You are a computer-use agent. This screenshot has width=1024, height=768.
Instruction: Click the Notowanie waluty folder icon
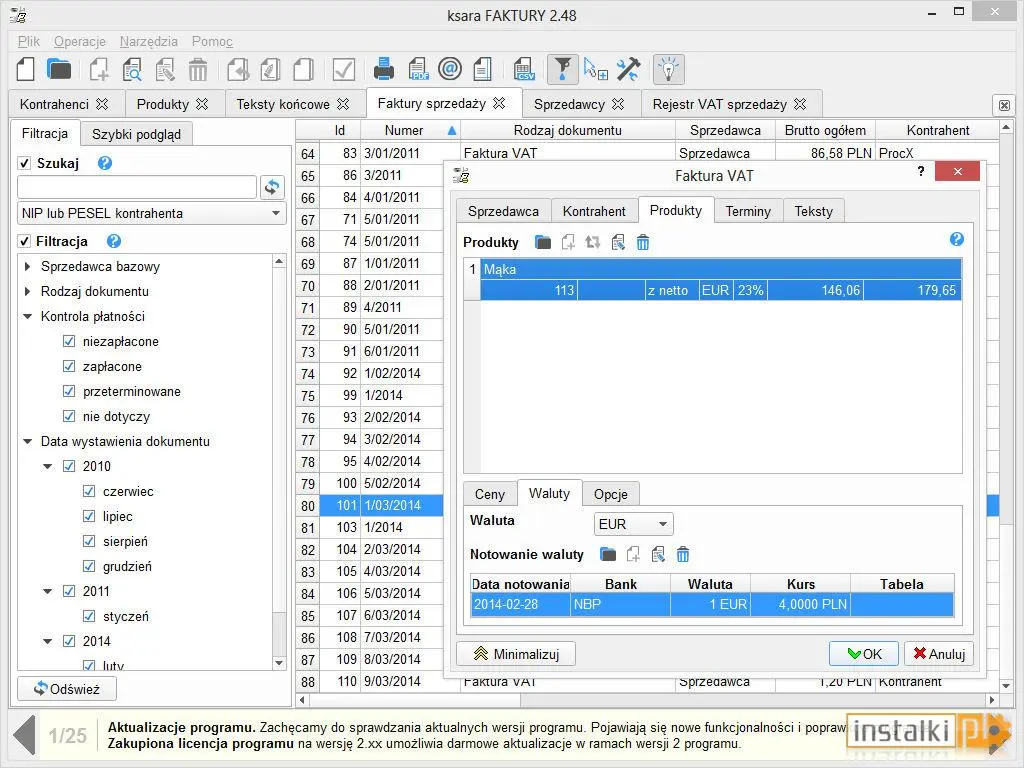coord(608,554)
